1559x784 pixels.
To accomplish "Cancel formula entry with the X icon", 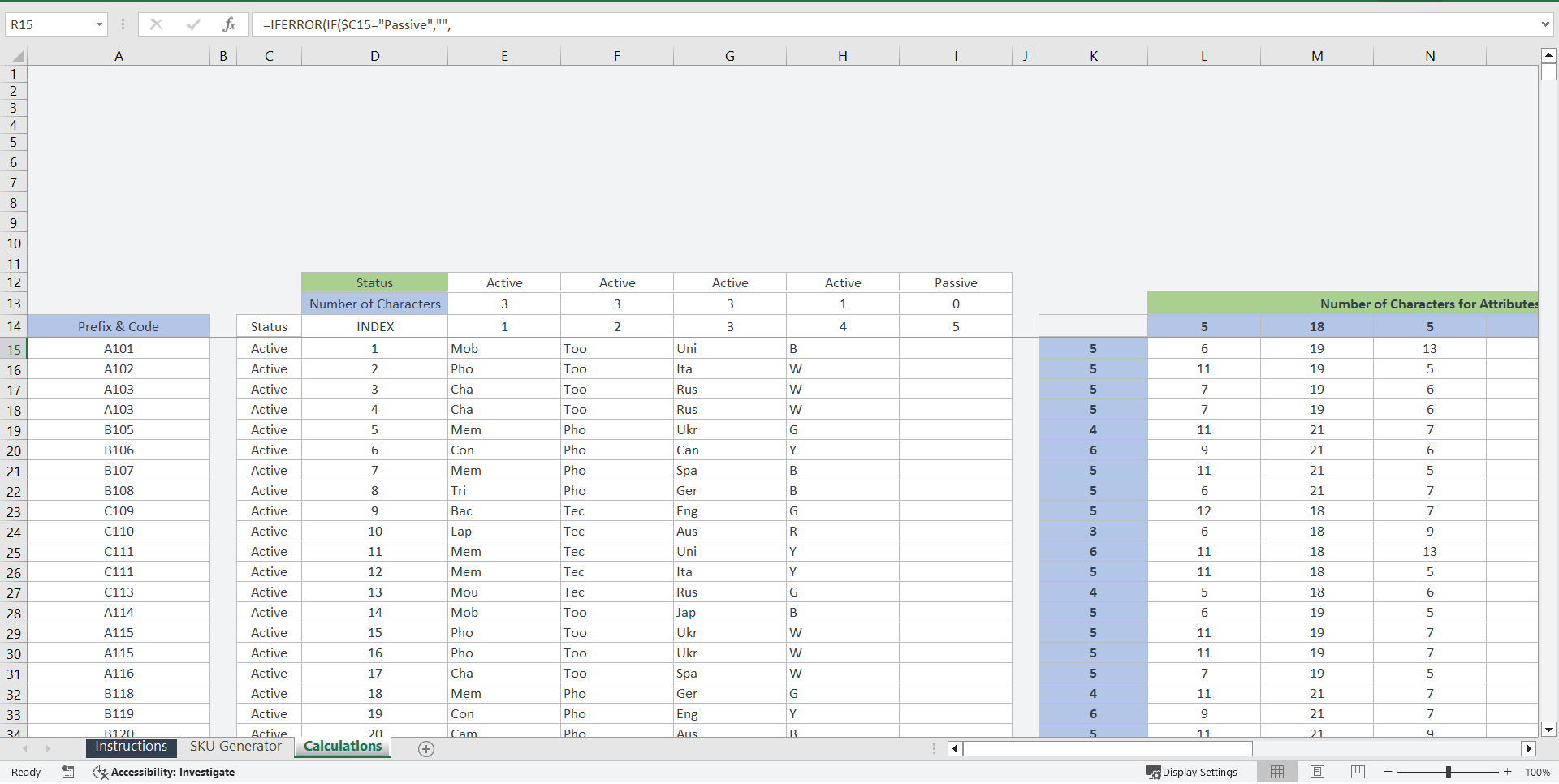I will point(156,24).
